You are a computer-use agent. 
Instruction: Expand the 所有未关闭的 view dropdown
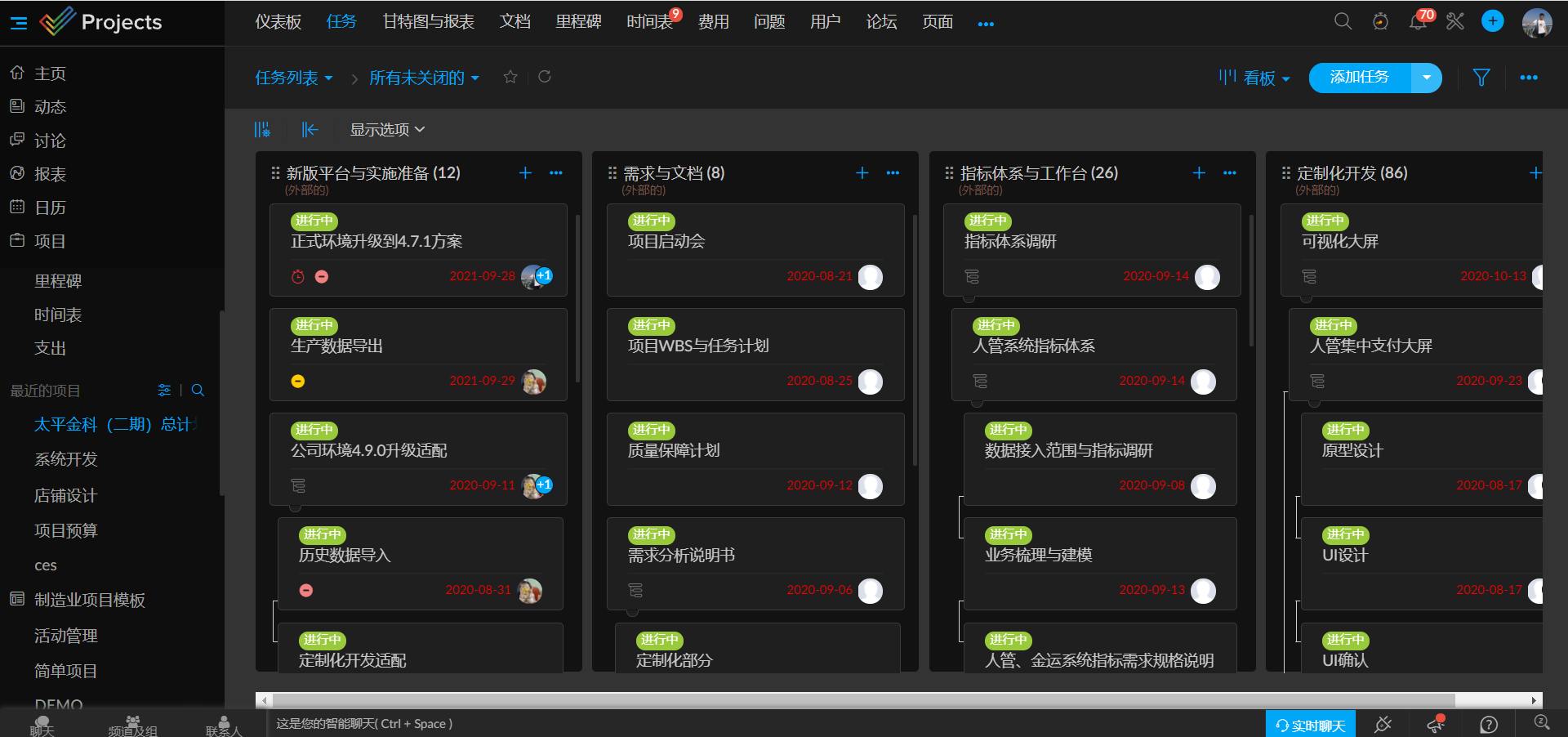[424, 78]
